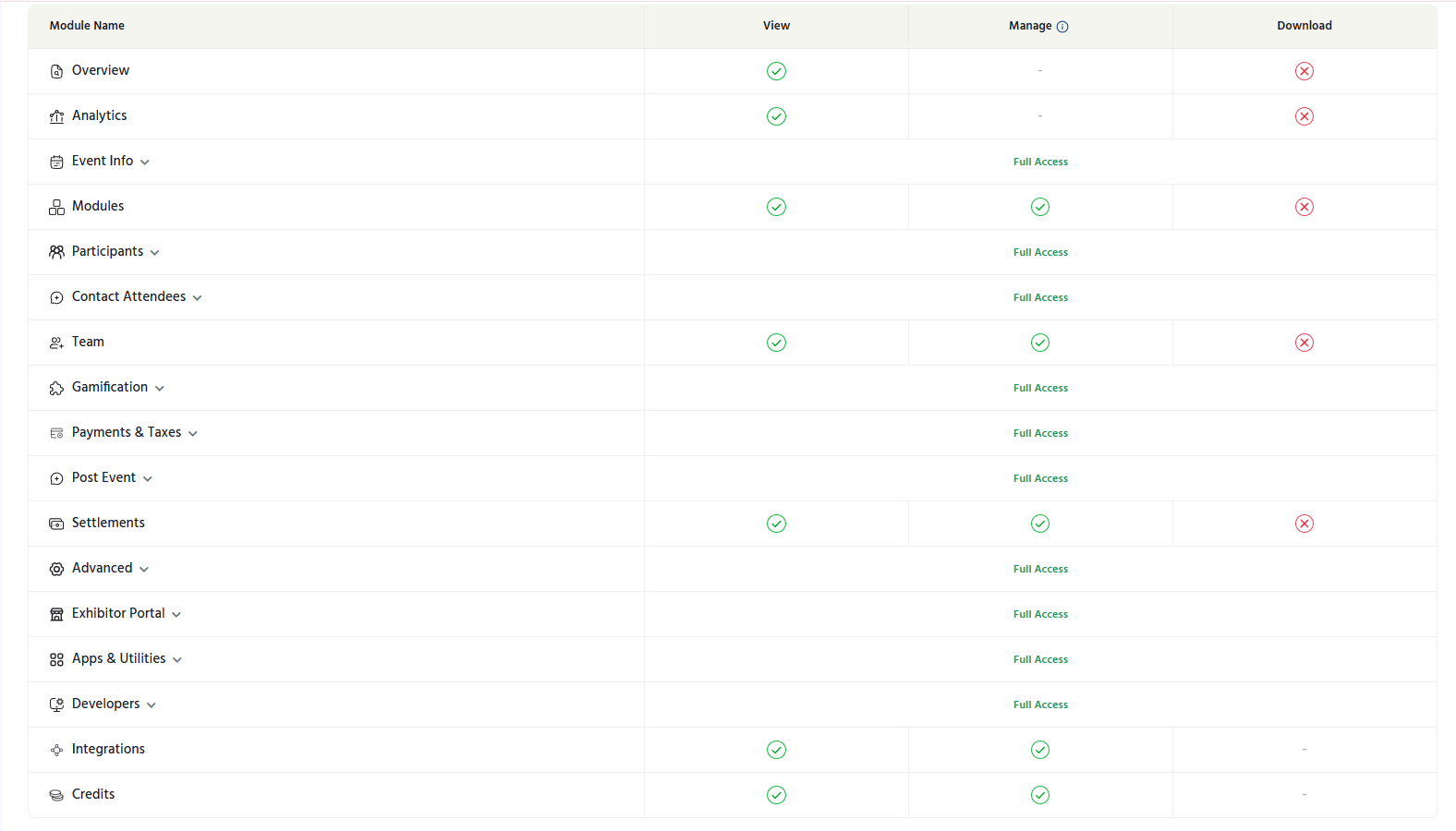Toggle View permission for Analytics

coord(776,116)
